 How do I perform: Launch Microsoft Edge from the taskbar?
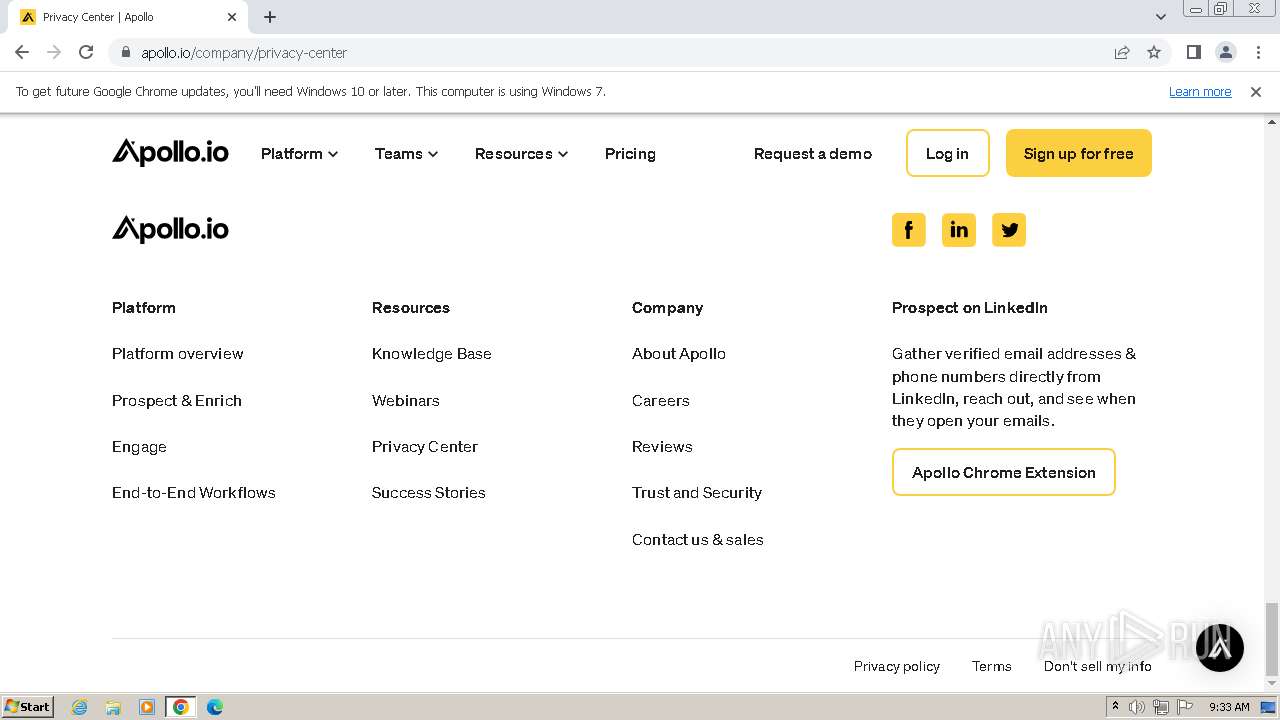[x=215, y=707]
